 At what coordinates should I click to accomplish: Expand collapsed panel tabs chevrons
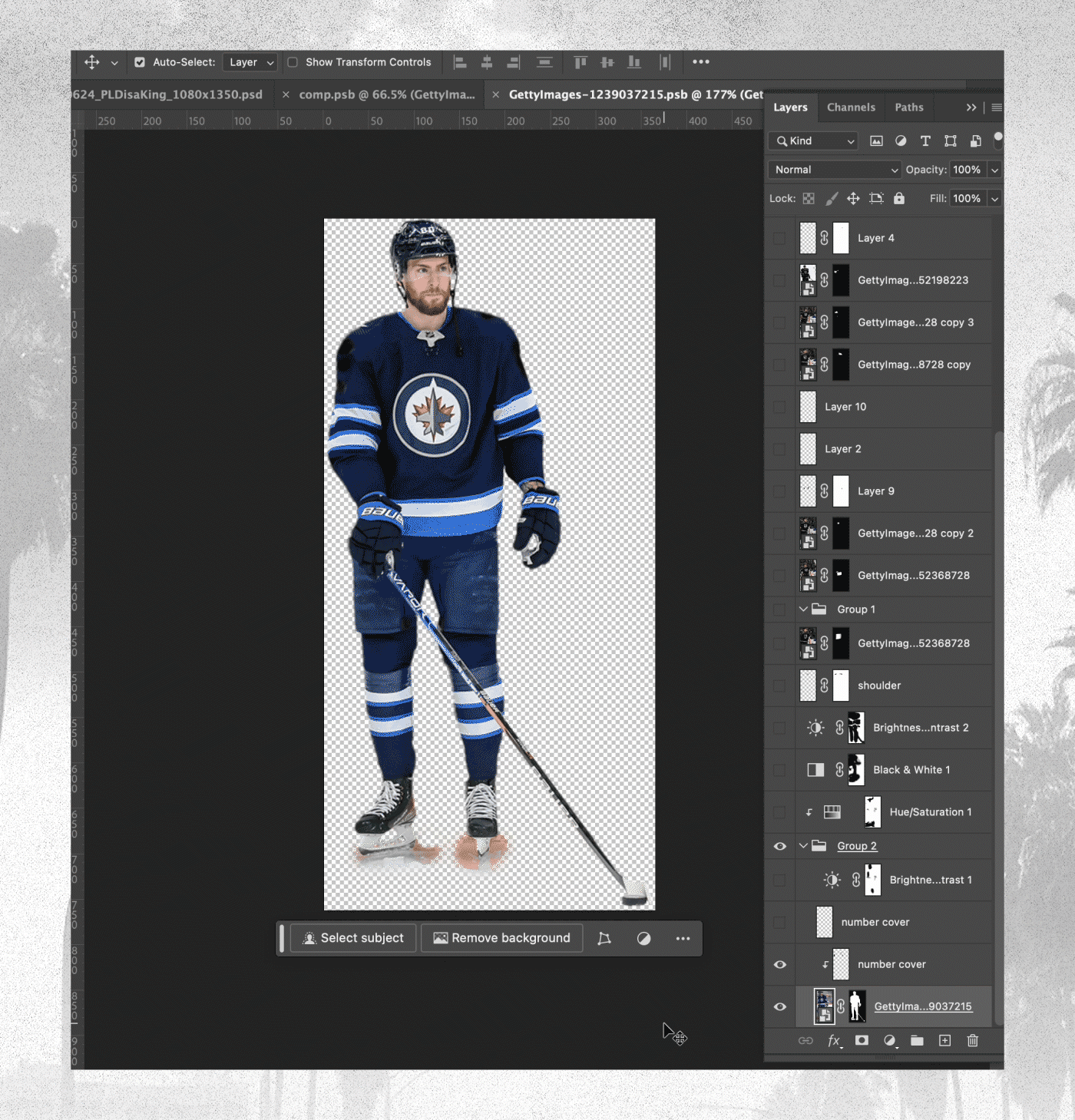[x=971, y=107]
